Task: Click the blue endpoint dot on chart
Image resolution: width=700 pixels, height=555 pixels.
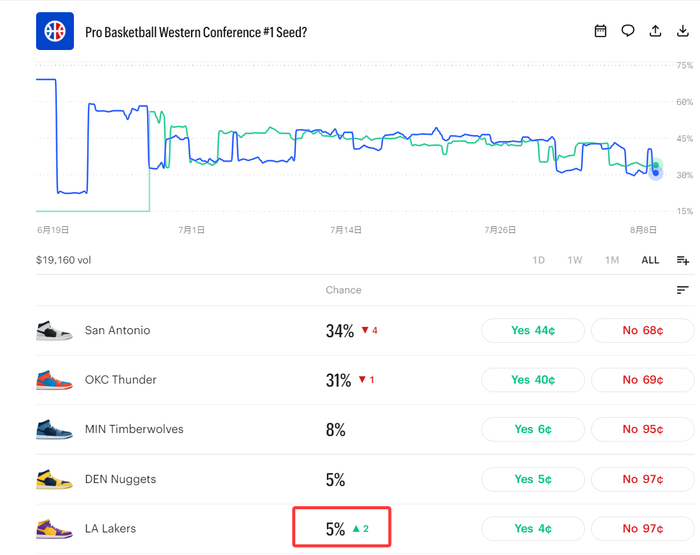Action: point(656,173)
